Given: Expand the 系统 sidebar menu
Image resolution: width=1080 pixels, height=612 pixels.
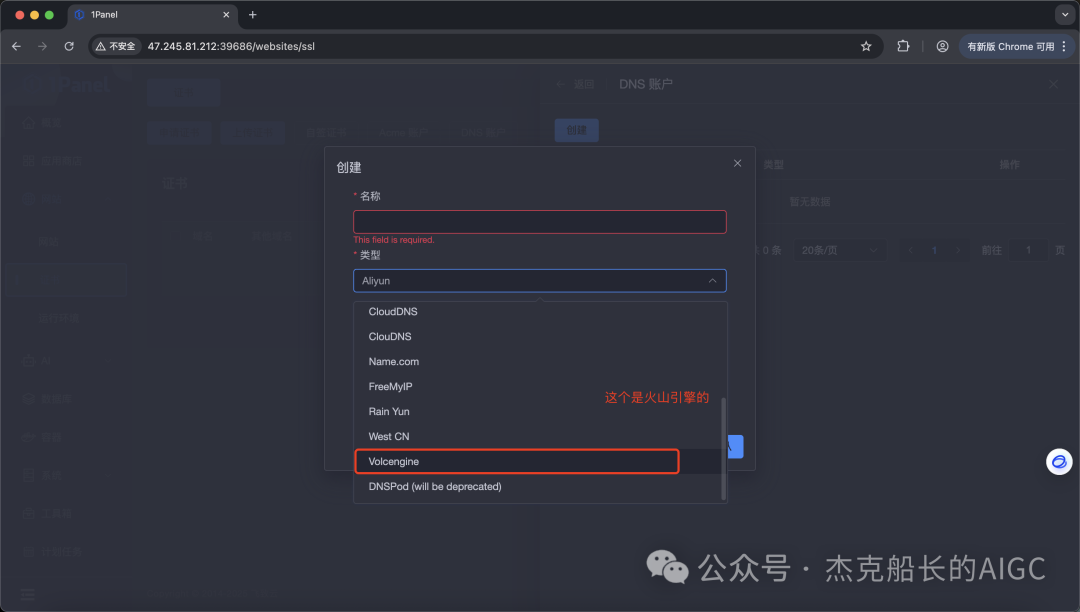Looking at the screenshot, I should tap(65, 475).
